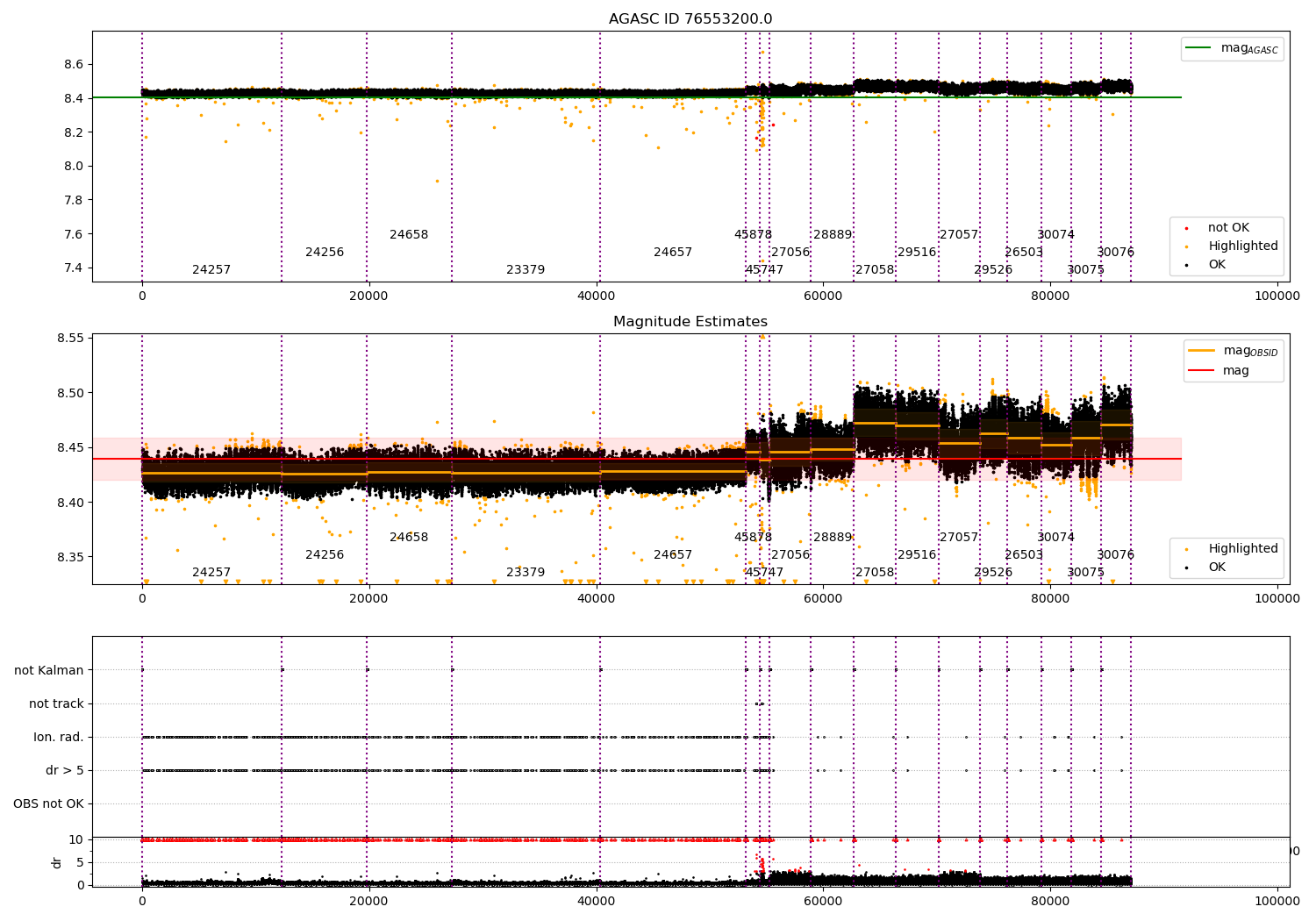
Task: Click the 'not OK' legend entry
Action: [1228, 228]
